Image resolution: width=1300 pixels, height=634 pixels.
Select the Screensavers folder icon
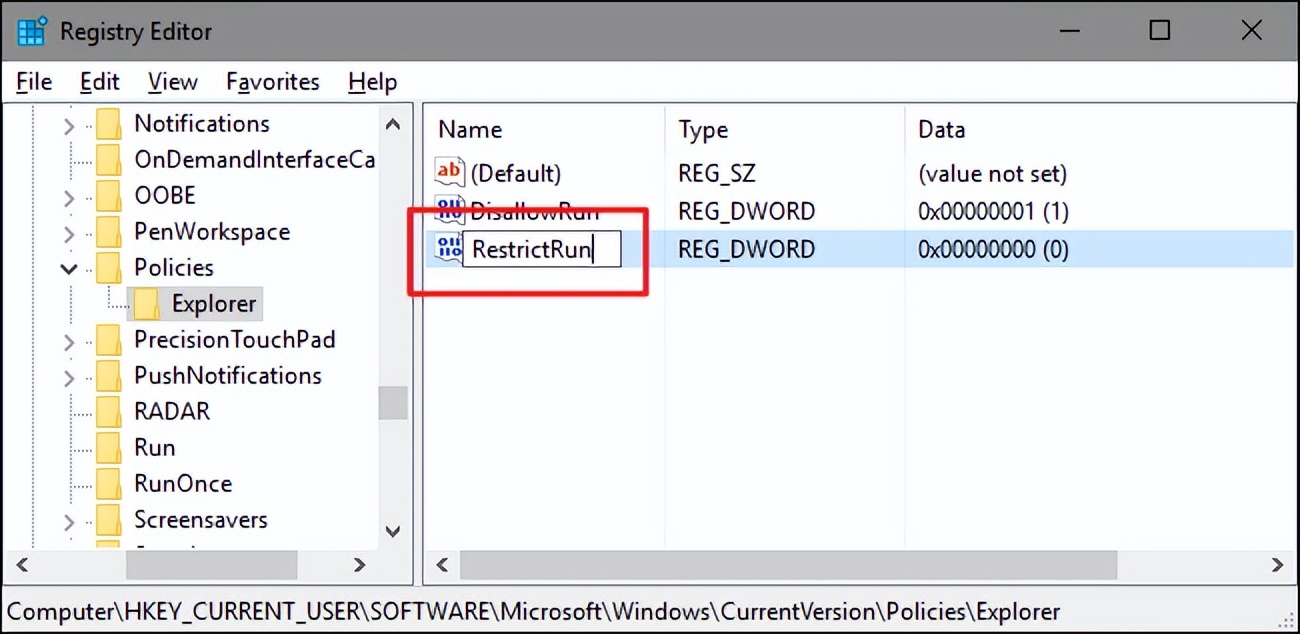110,519
